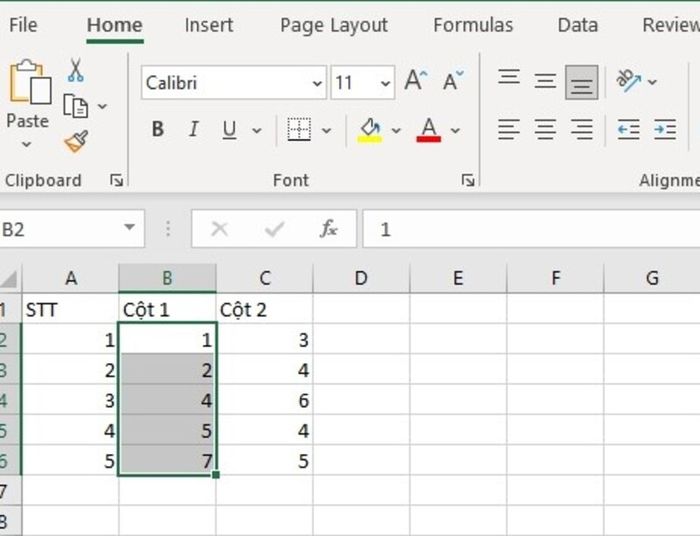This screenshot has height=536, width=700.
Task: Select the Home ribbon tab
Action: [x=115, y=25]
